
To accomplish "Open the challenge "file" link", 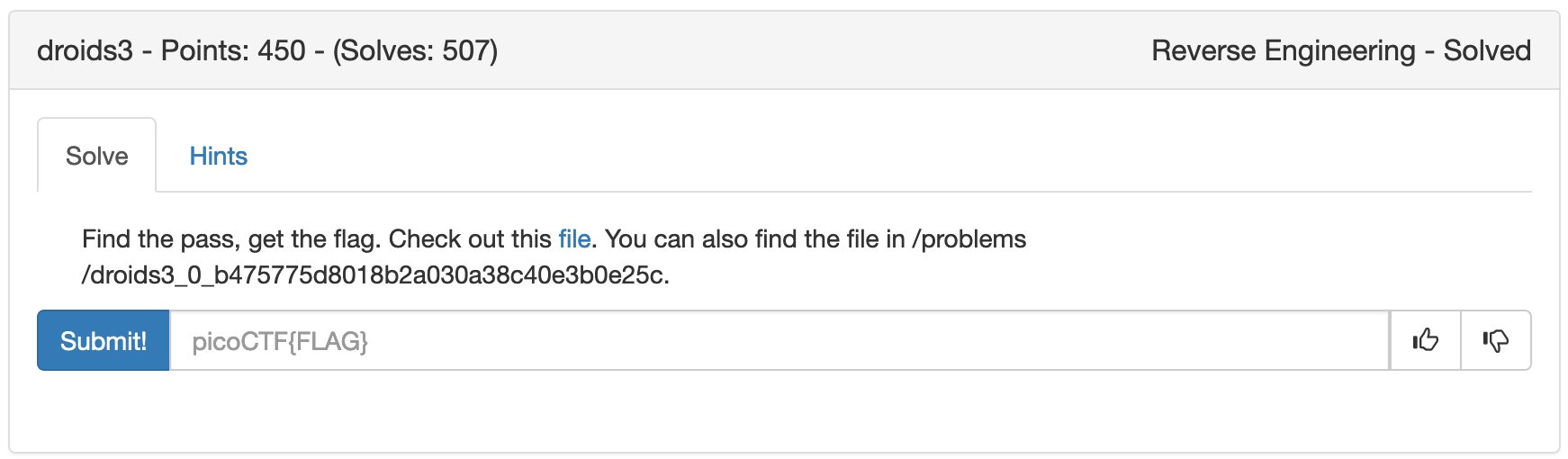I will click(574, 239).
